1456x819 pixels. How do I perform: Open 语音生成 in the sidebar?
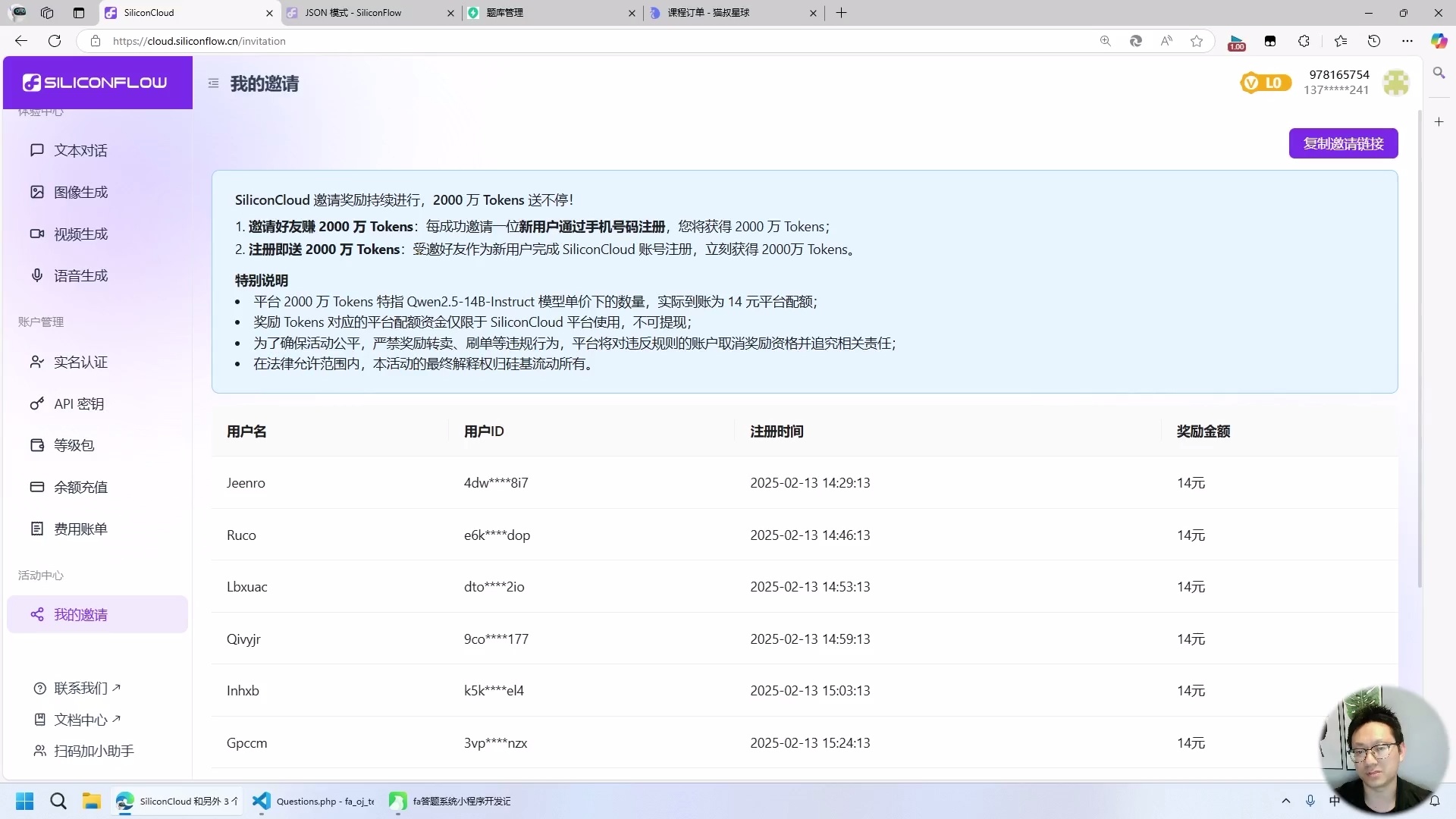pos(97,275)
